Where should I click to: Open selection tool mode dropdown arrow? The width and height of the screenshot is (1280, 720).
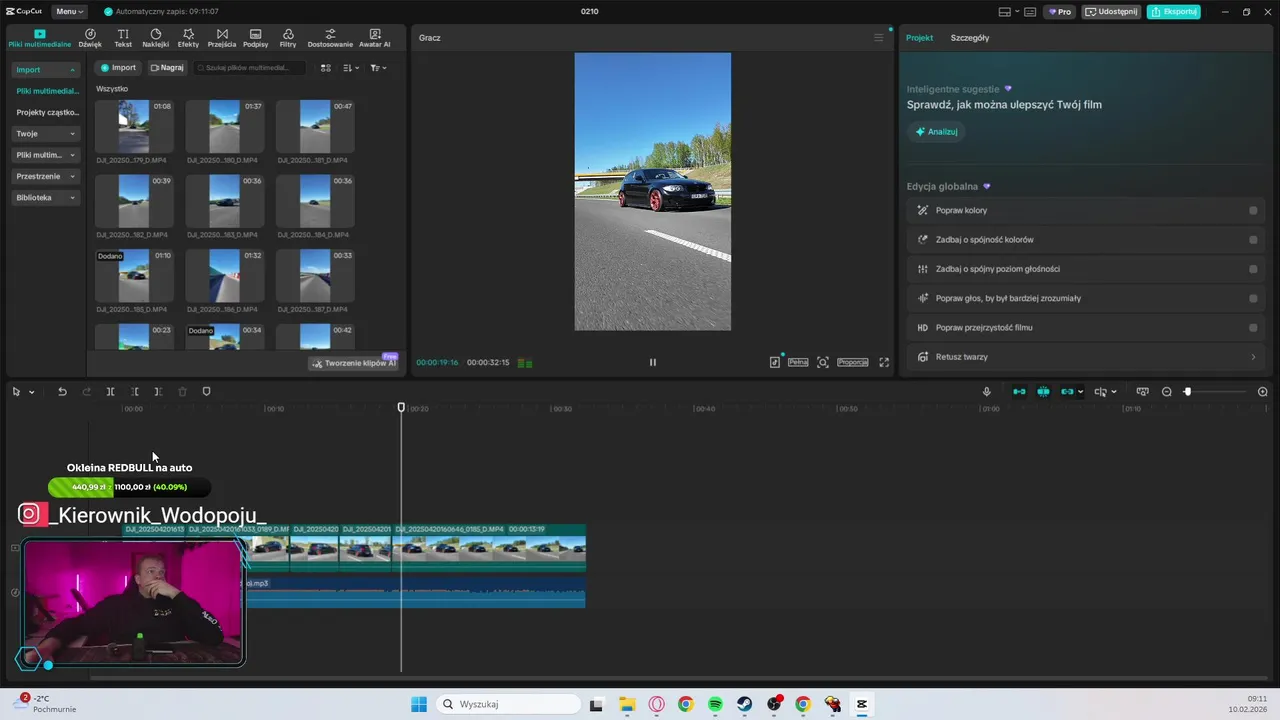point(31,392)
